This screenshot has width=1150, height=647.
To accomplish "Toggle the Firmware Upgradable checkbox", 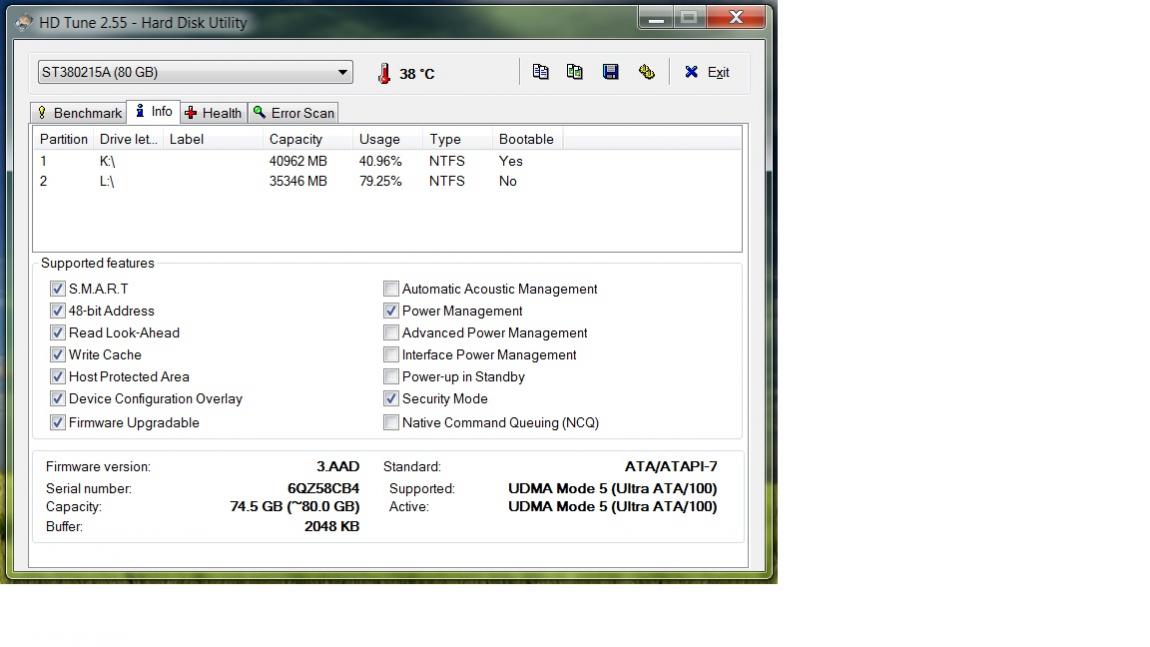I will coord(58,423).
